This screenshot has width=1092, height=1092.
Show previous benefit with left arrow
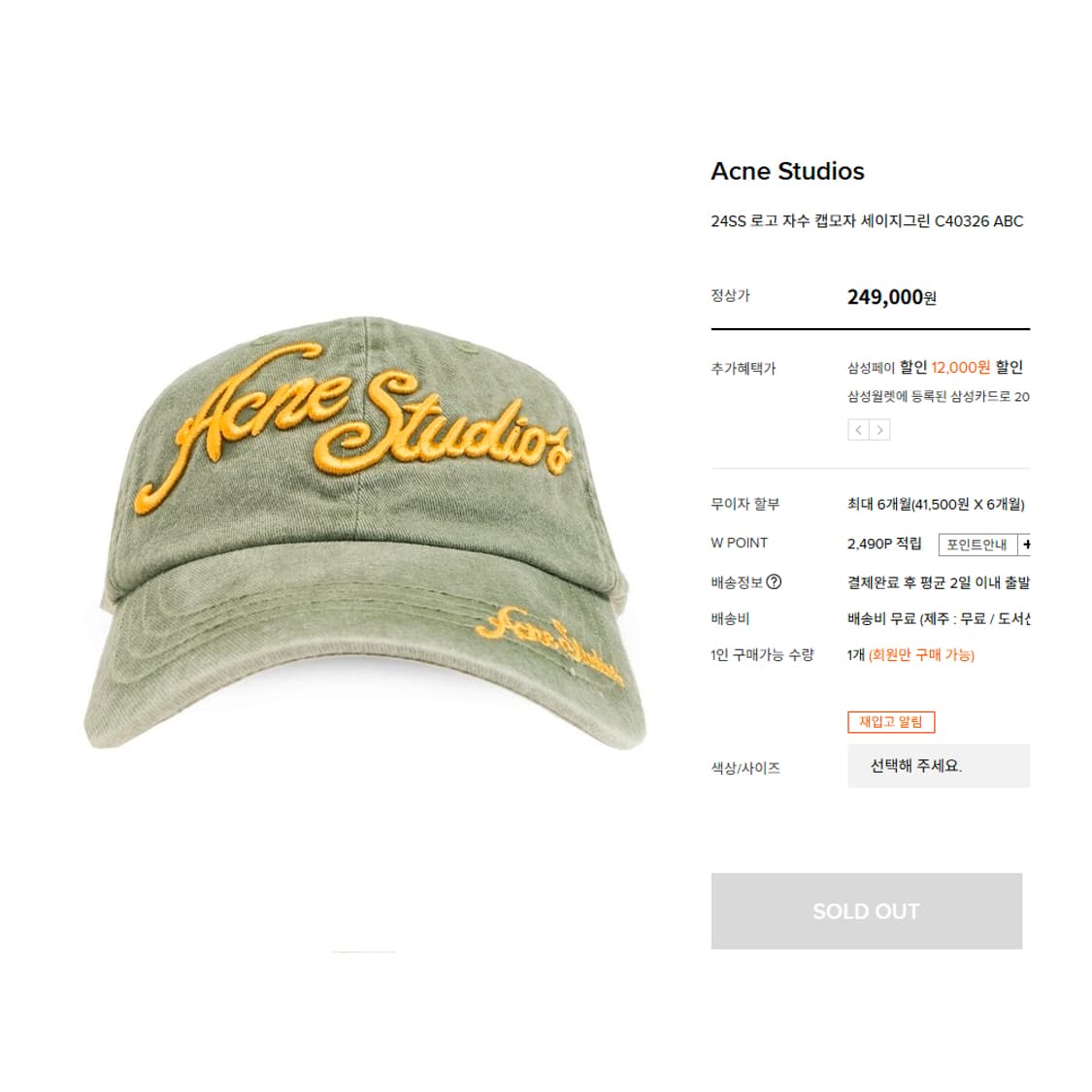pos(858,430)
